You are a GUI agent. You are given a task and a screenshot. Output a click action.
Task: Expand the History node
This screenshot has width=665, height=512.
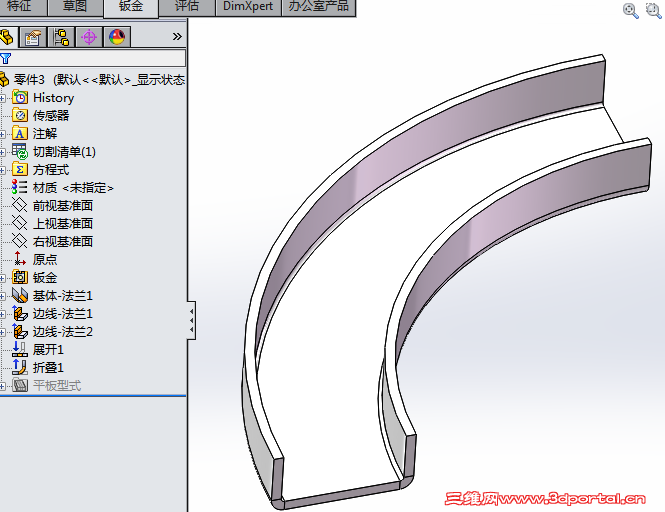[x=2, y=98]
